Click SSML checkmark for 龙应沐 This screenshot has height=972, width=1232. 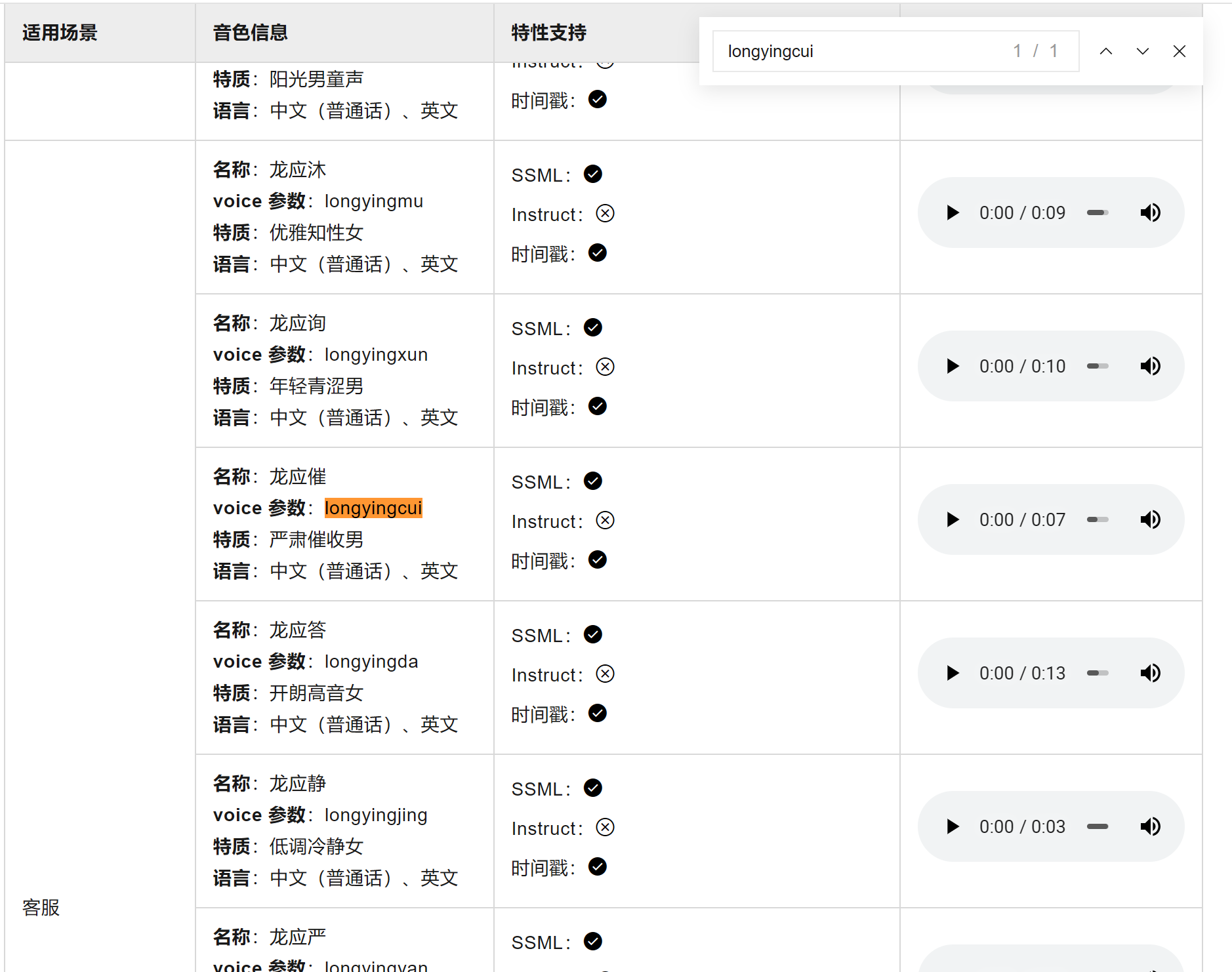(x=593, y=174)
